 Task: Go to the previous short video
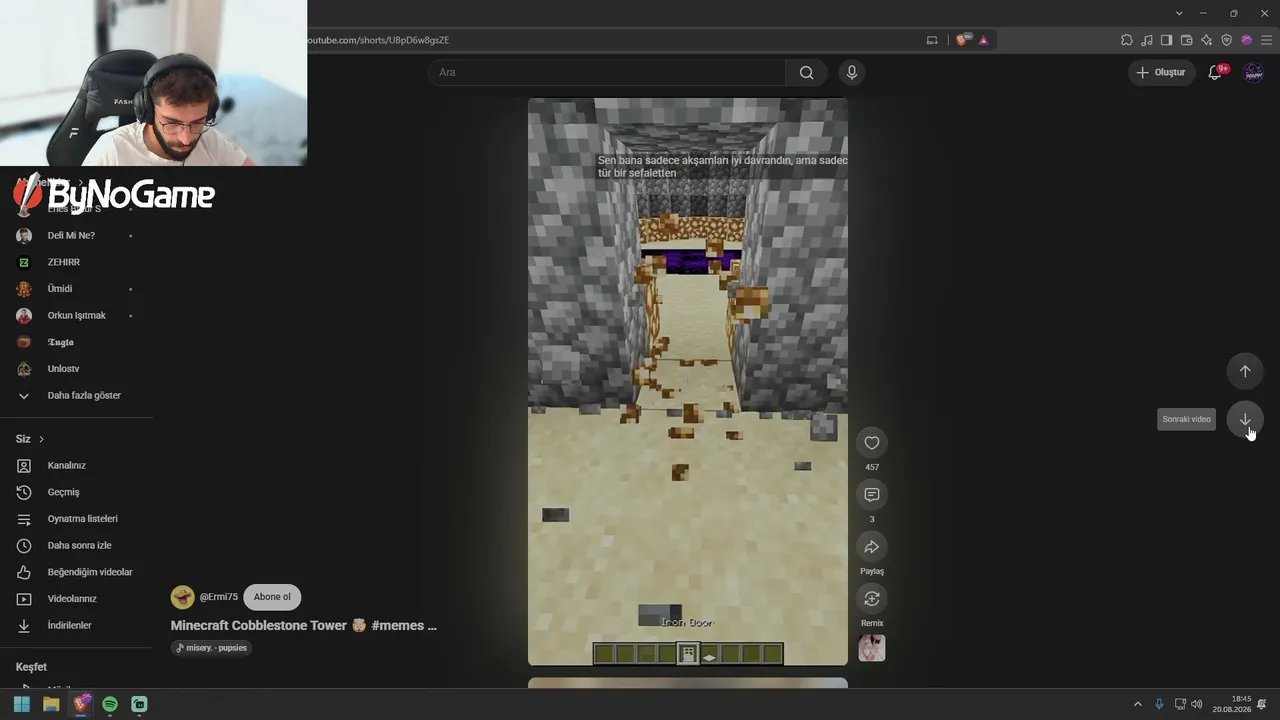(1245, 371)
